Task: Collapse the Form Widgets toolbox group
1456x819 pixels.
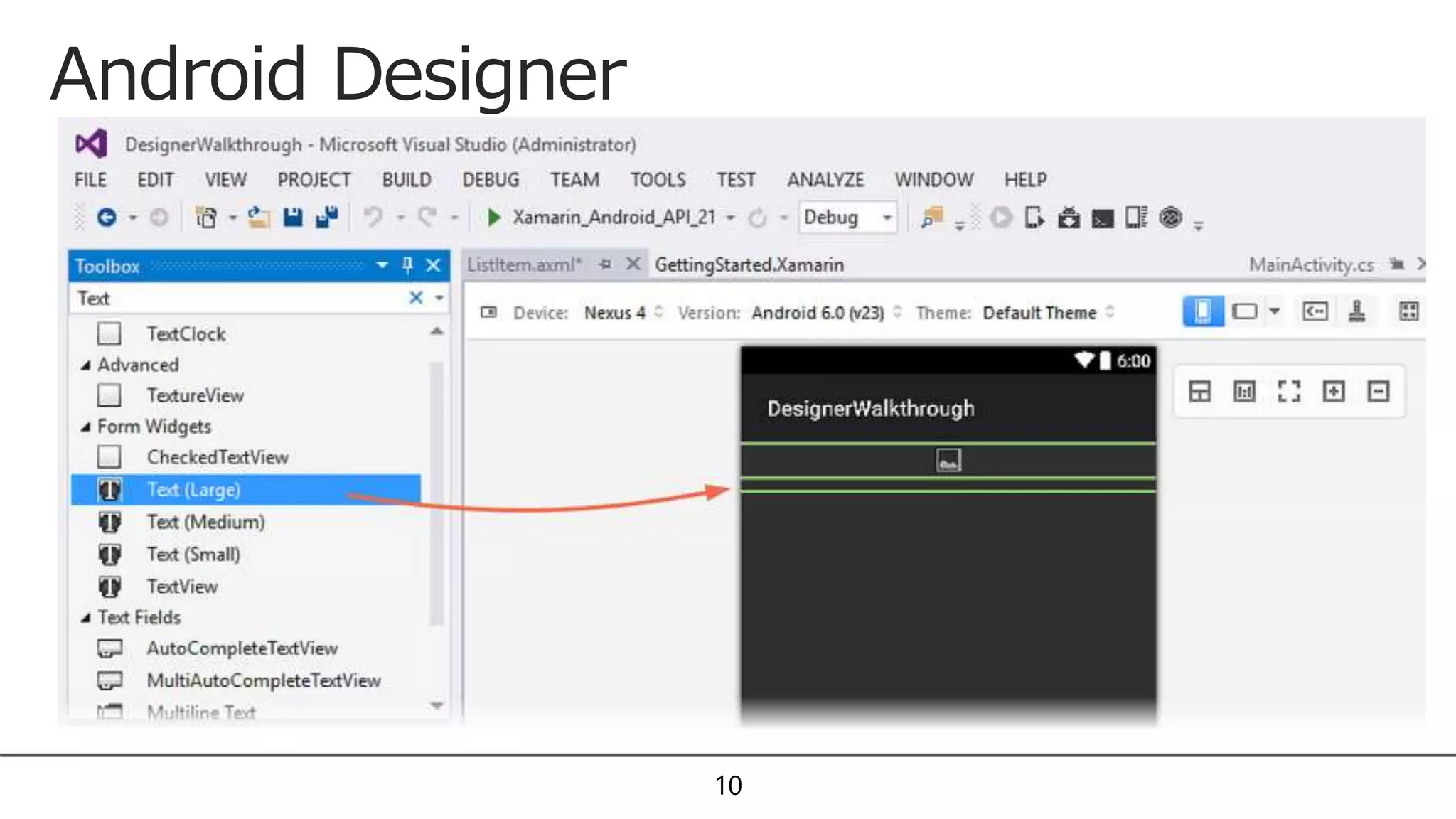Action: point(85,427)
